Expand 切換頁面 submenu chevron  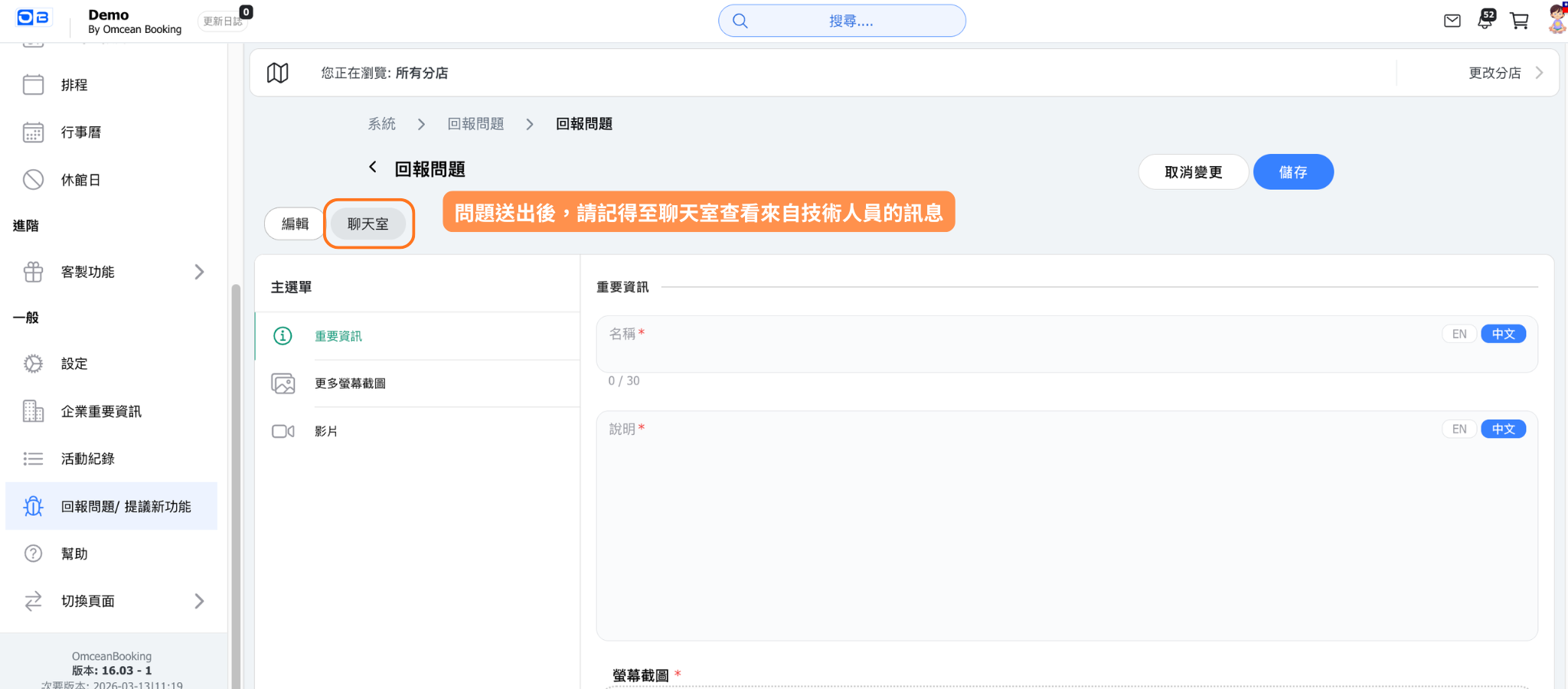pos(199,601)
